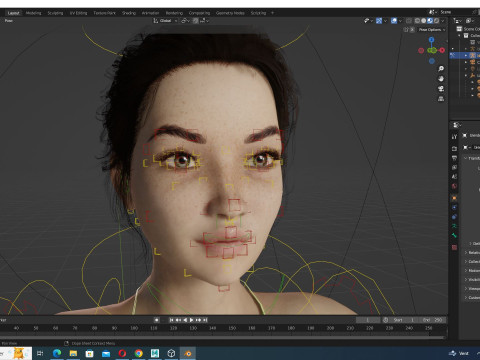Select wireframe viewport shading
480x360 pixels.
417,21
